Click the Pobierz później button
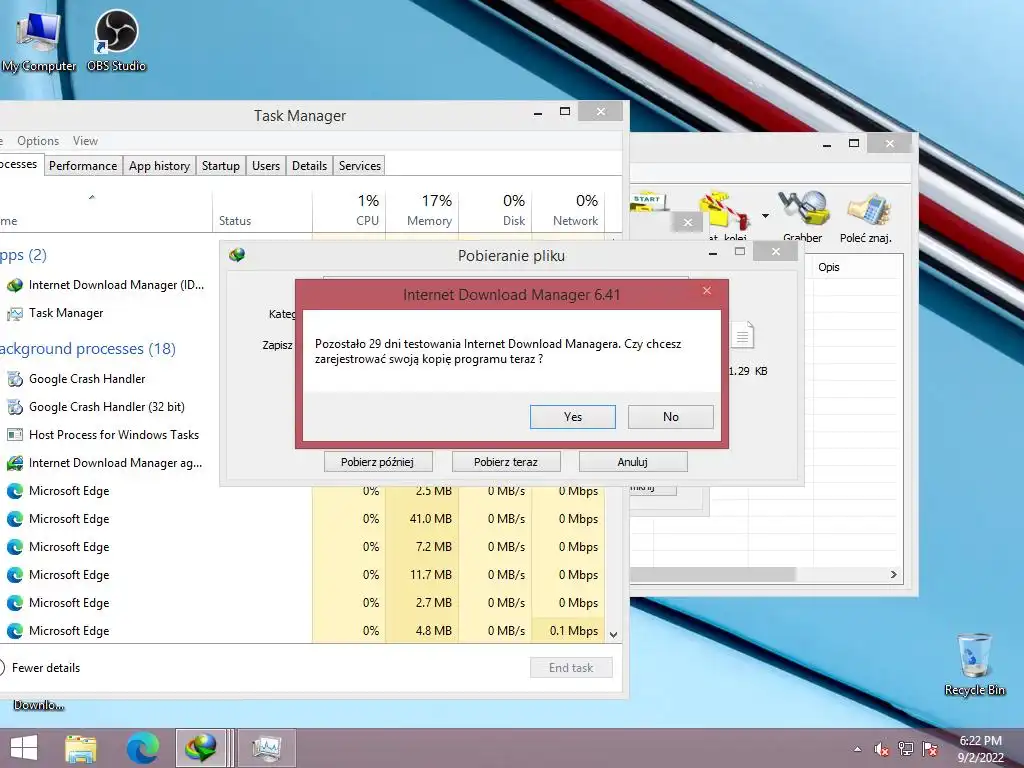Viewport: 1024px width, 768px height. tap(377, 462)
